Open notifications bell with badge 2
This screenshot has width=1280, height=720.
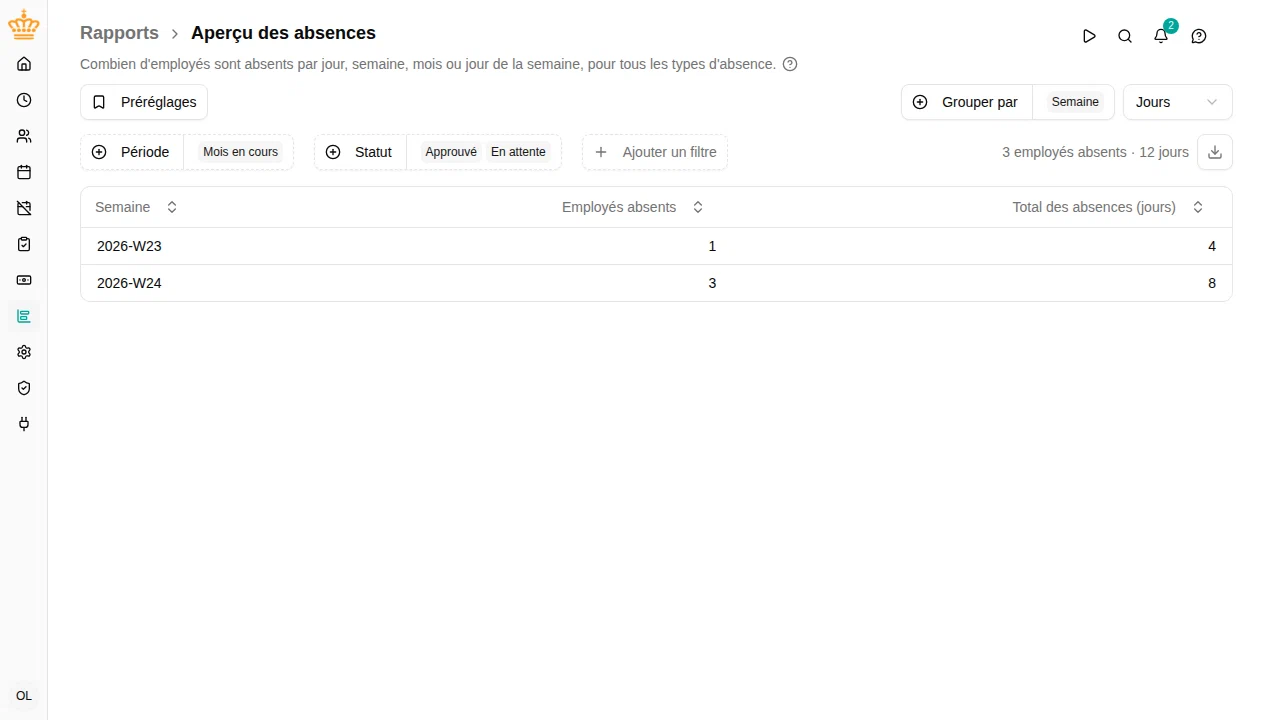click(1161, 36)
